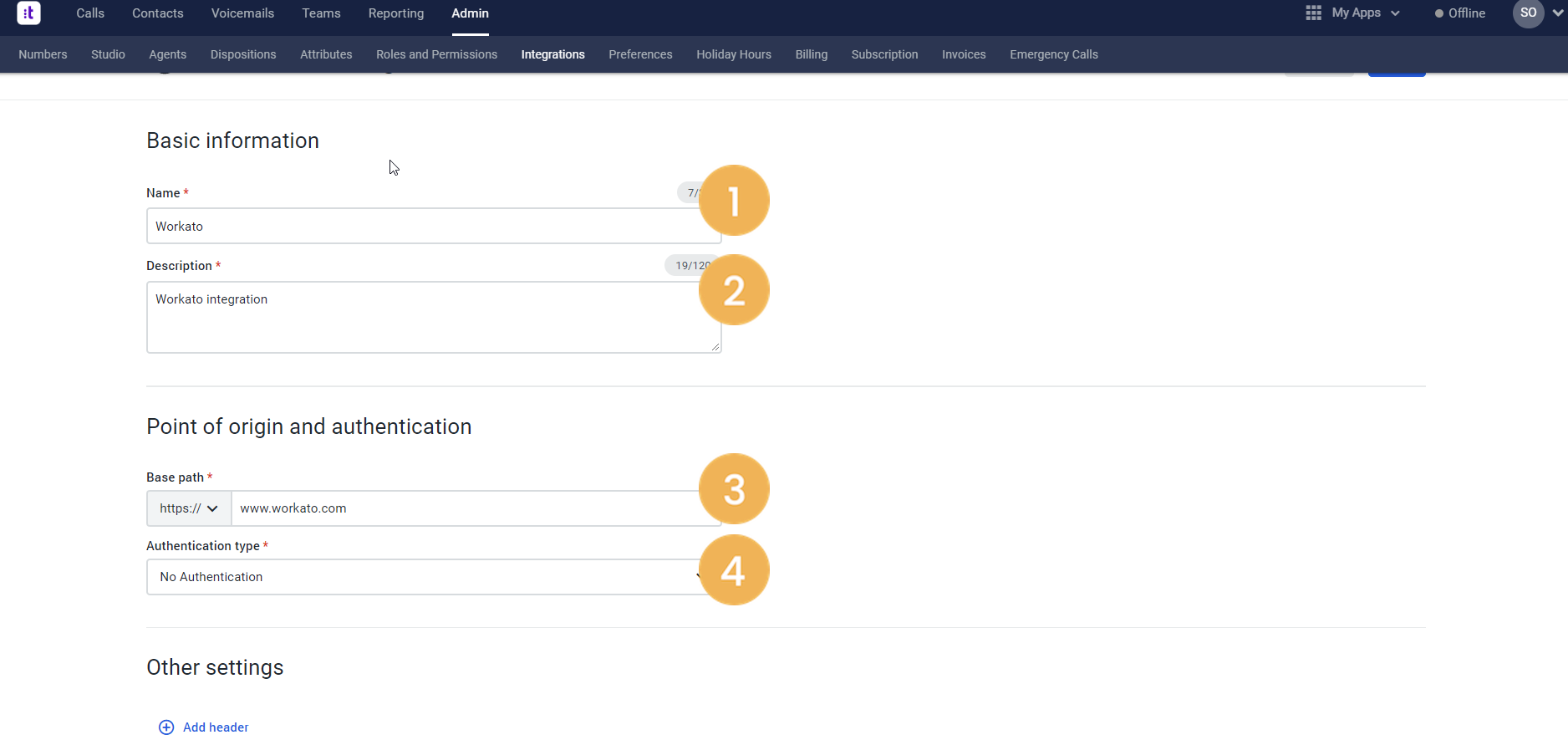Click the Description resize handle
Viewport: 1568px width, 740px height.
coord(715,346)
